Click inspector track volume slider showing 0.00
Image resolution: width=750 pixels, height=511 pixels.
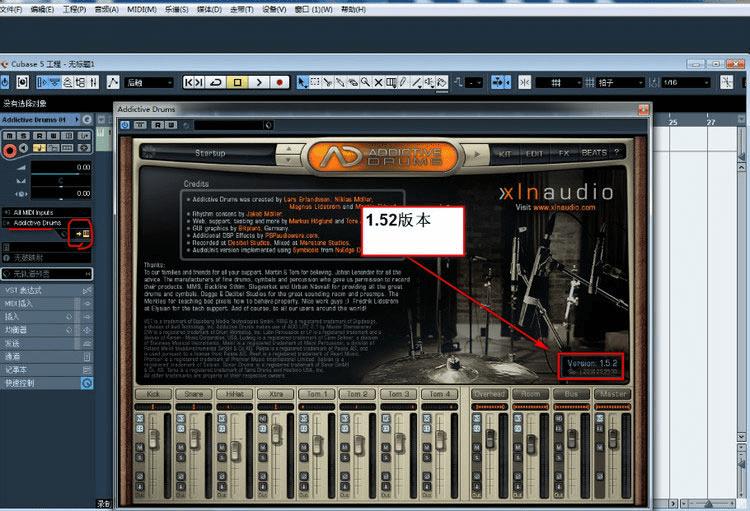(x=61, y=167)
